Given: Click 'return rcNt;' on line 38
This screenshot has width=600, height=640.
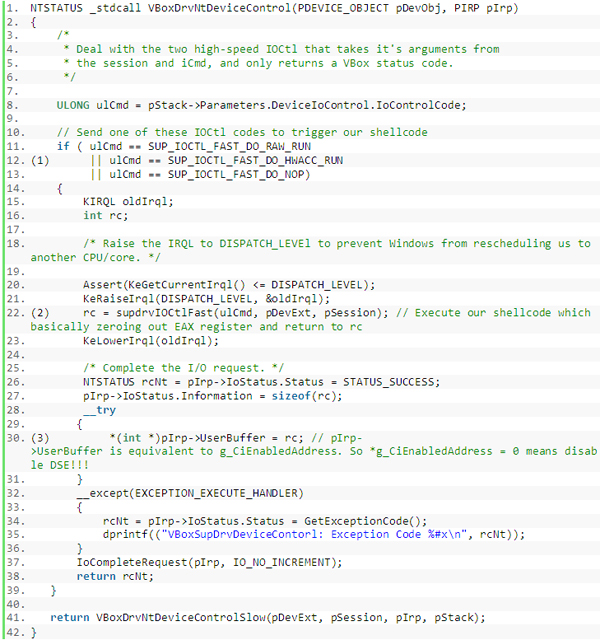Looking at the screenshot, I should pyautogui.click(x=115, y=576).
